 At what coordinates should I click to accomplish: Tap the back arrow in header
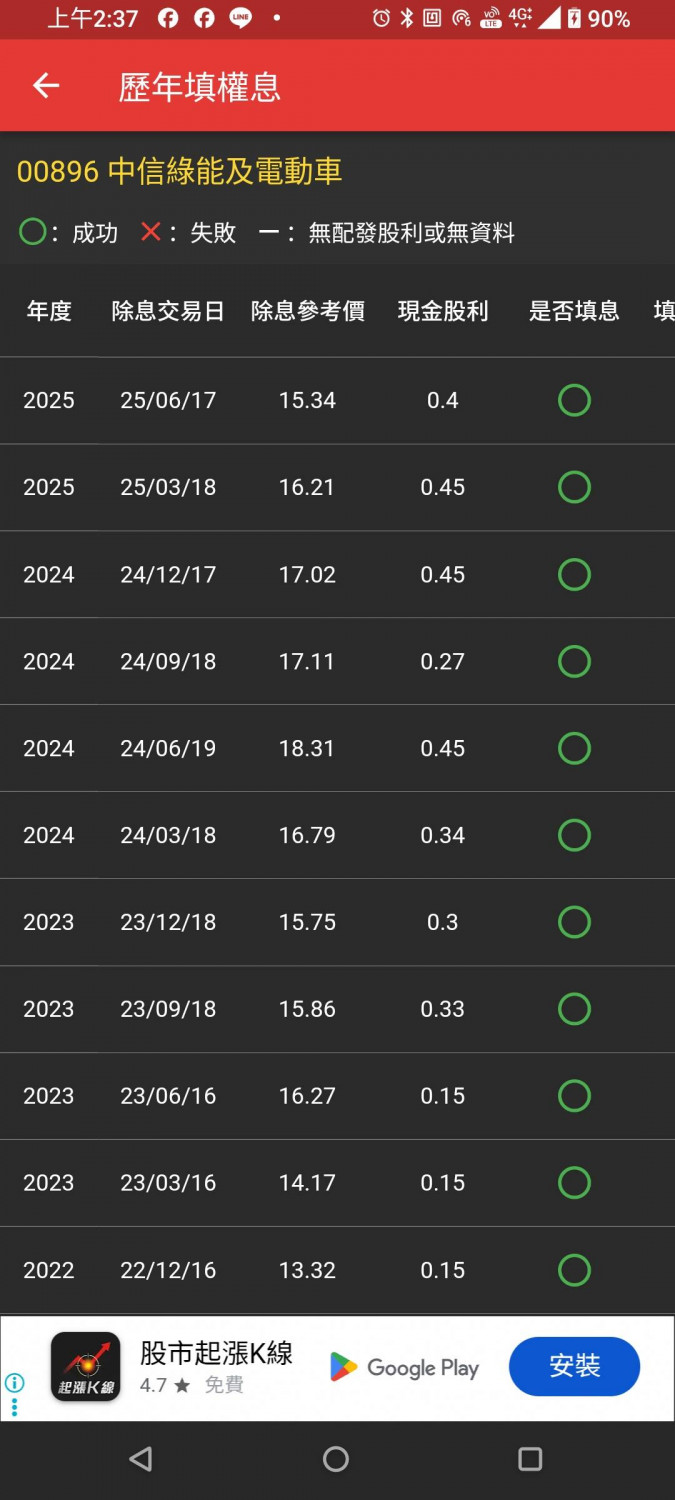pyautogui.click(x=46, y=86)
